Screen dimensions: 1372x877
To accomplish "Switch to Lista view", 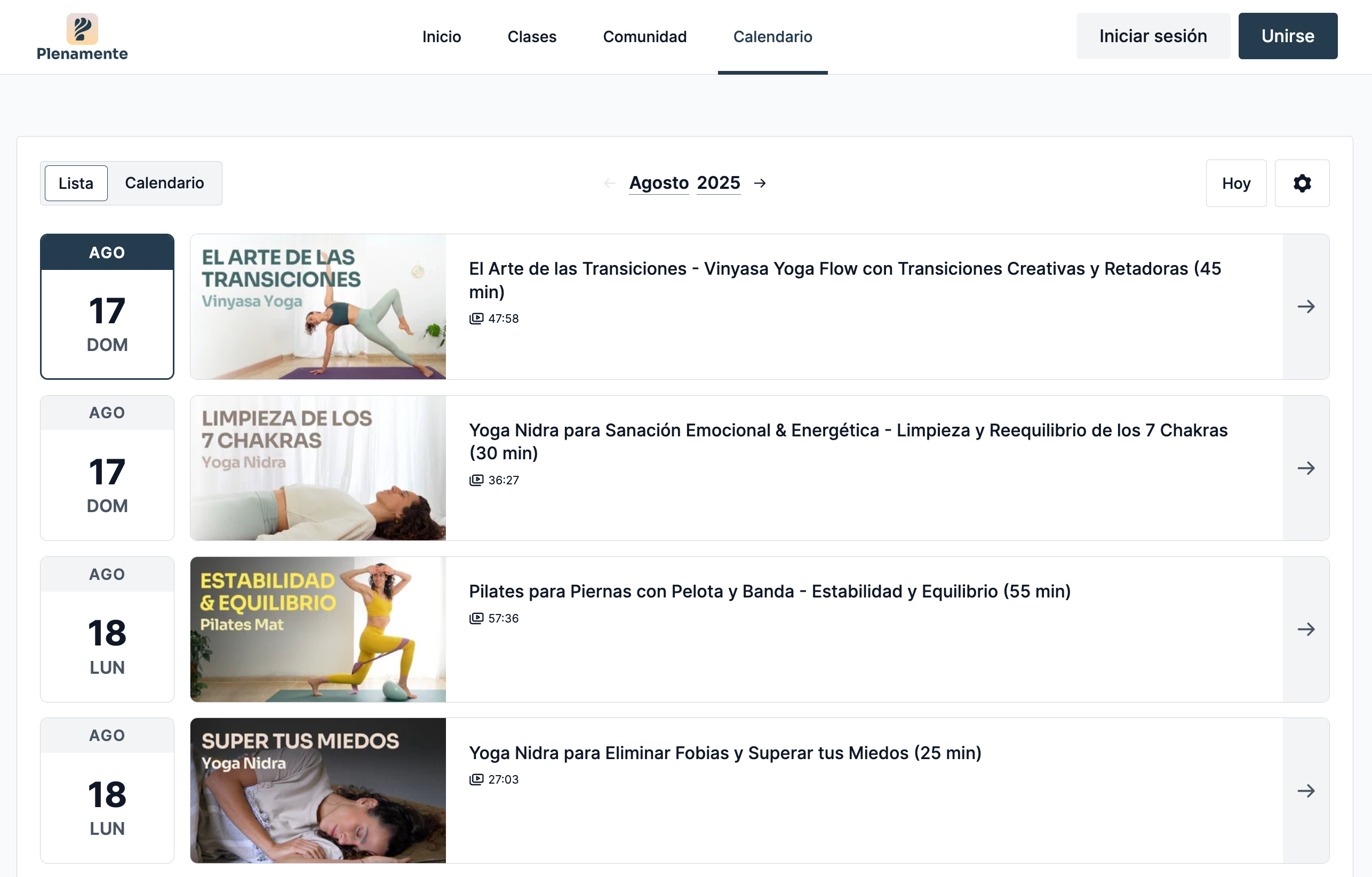I will coord(76,184).
